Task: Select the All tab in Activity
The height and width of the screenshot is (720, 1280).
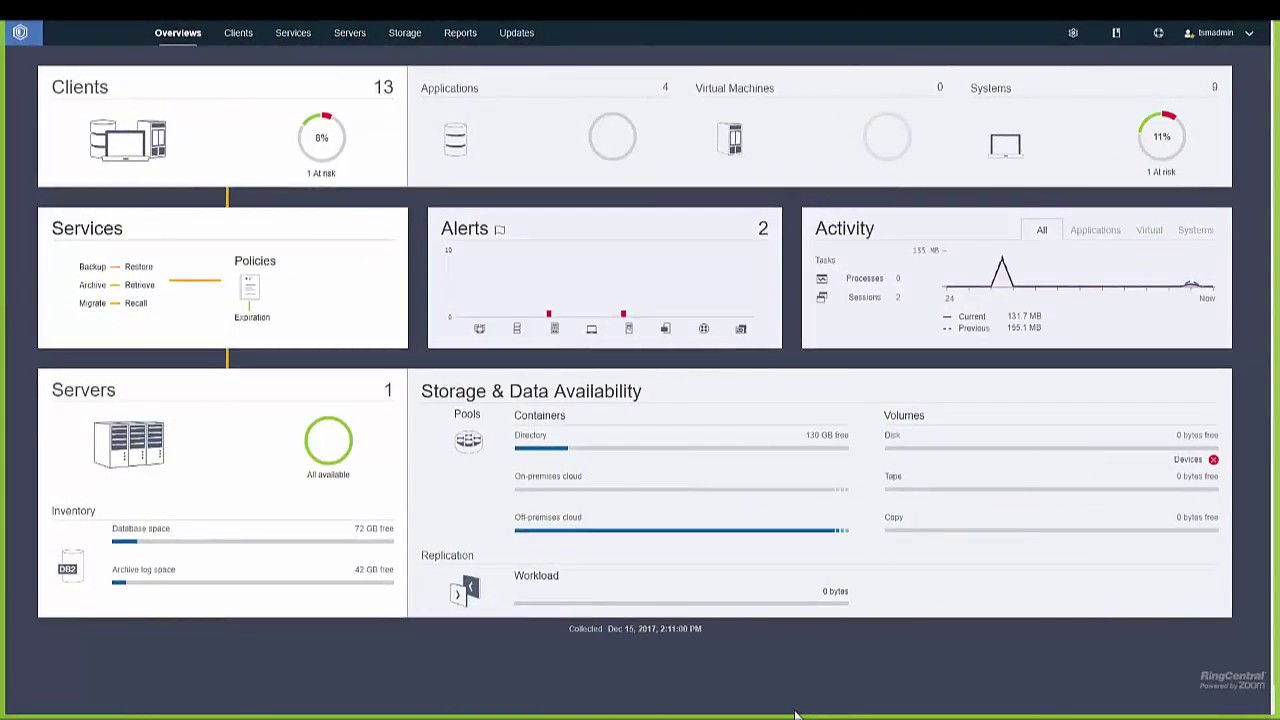Action: click(x=1042, y=230)
